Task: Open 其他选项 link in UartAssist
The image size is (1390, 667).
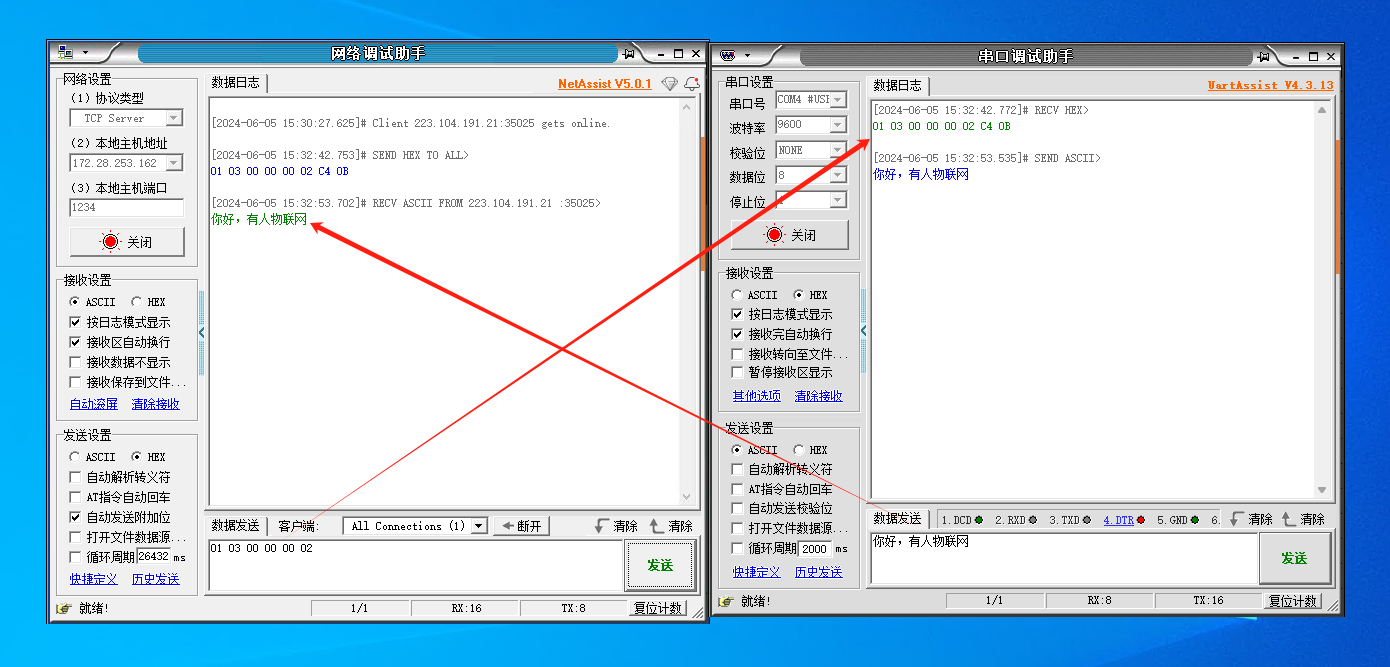Action: [x=757, y=396]
